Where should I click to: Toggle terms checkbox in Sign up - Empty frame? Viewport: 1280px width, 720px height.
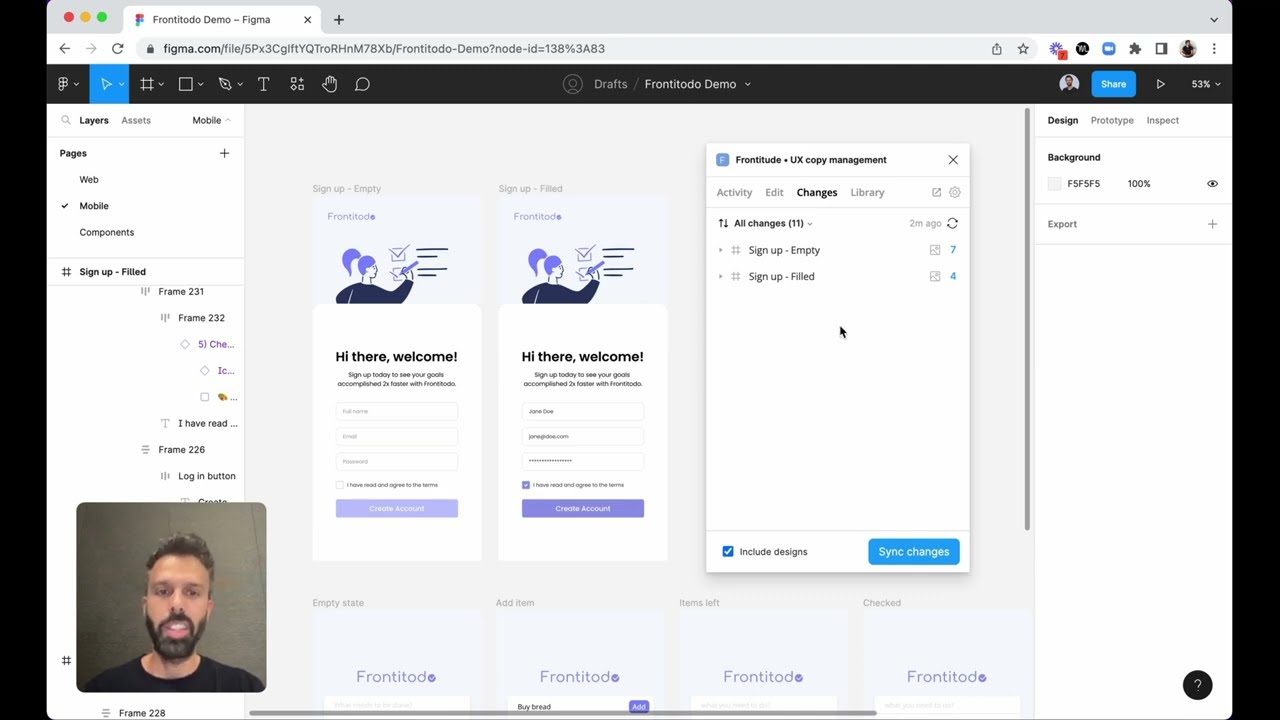pyautogui.click(x=340, y=485)
